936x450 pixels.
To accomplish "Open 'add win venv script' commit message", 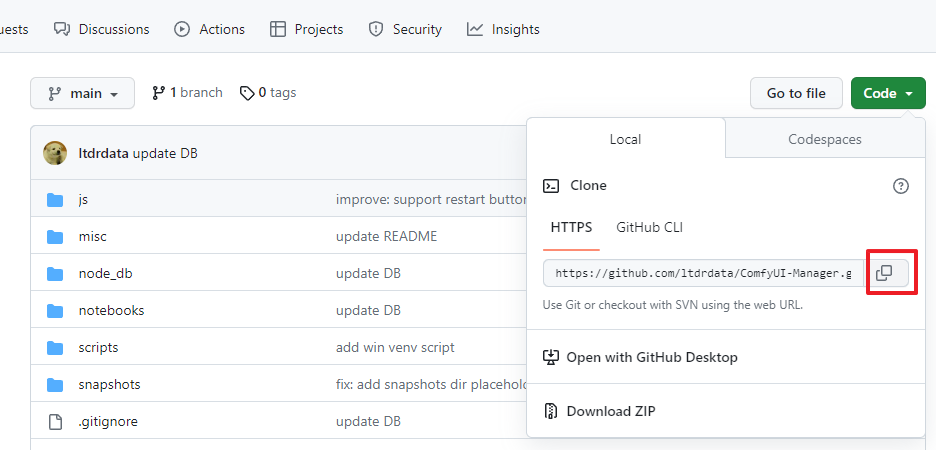I will pos(395,348).
